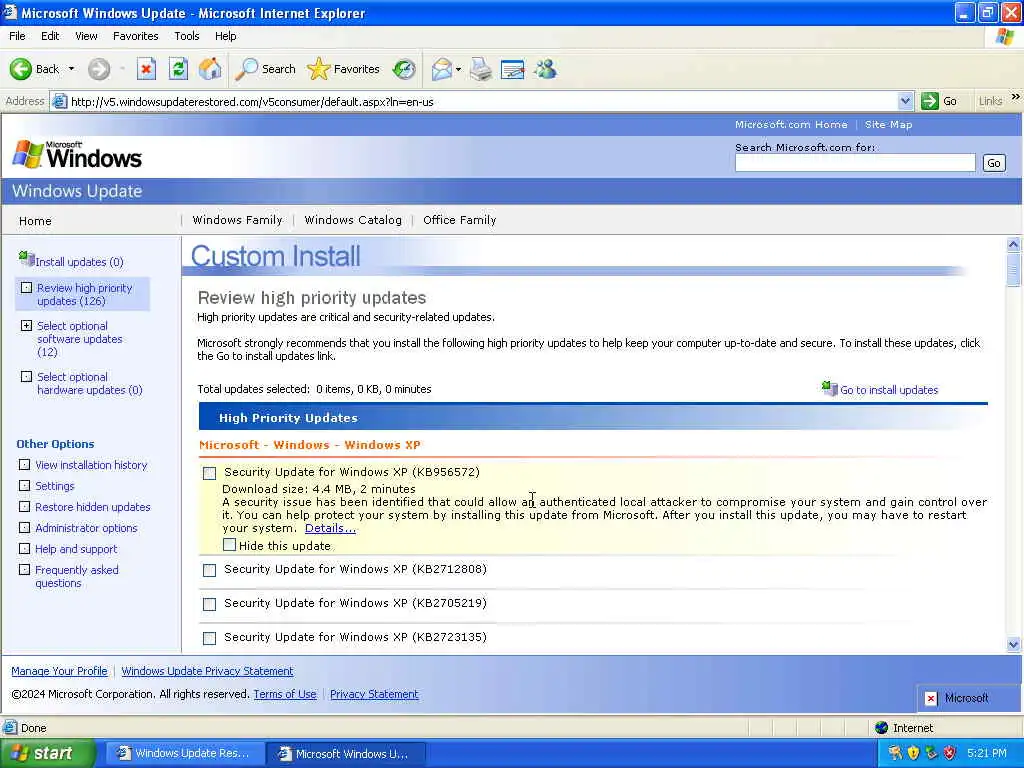Click the Details... link
Screen dimensions: 1024x768
click(330, 528)
